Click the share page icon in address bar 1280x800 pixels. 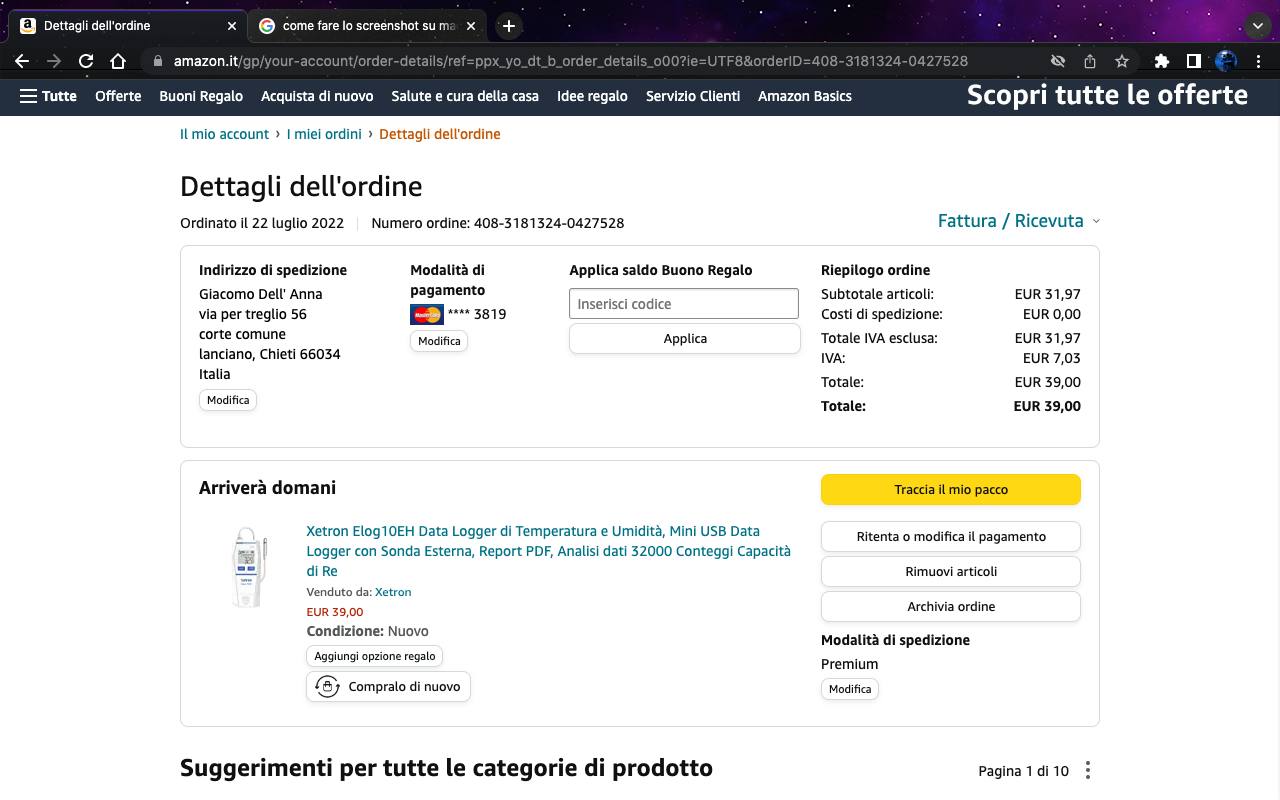tap(1090, 61)
